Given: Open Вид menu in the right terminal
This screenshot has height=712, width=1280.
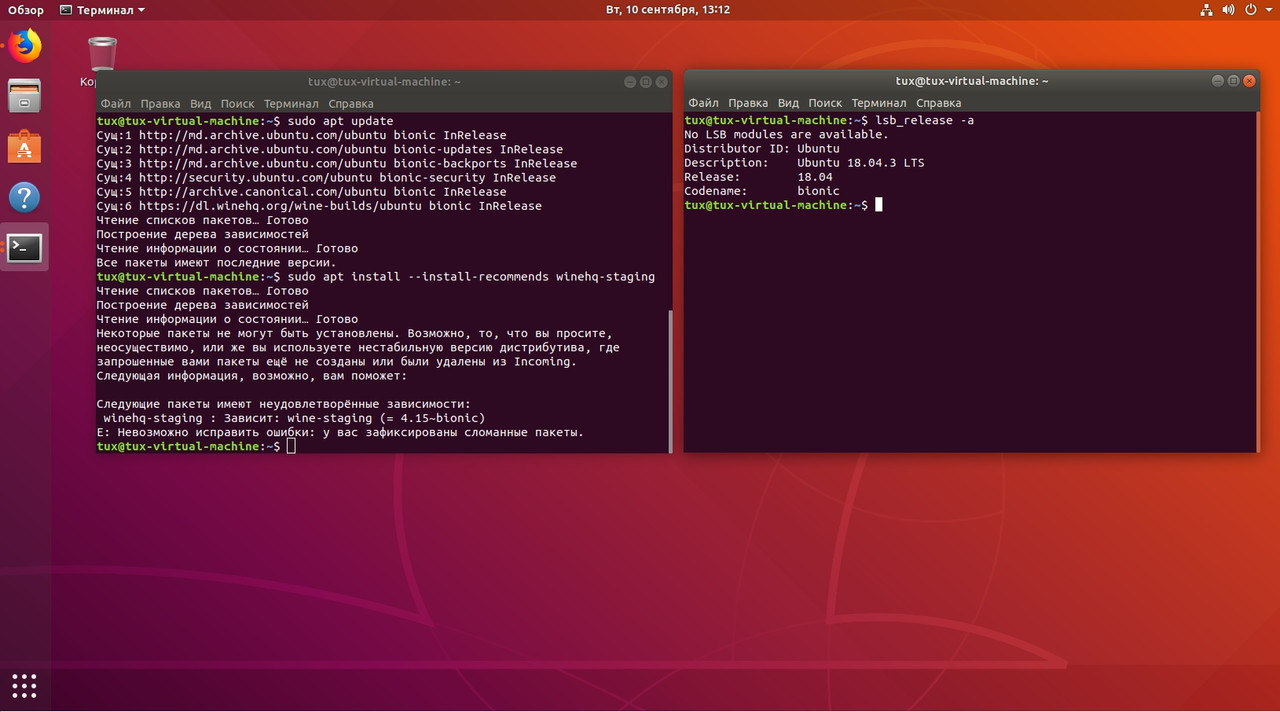Looking at the screenshot, I should tap(788, 102).
